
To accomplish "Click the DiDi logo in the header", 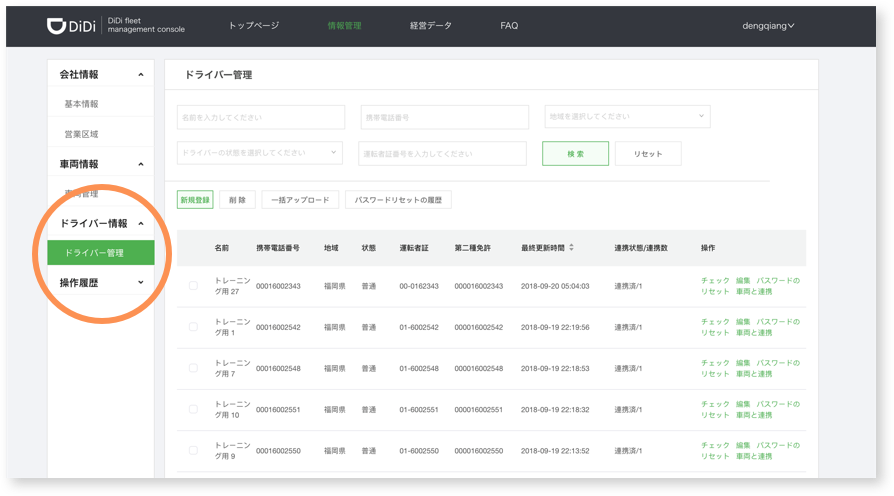I will [71, 26].
